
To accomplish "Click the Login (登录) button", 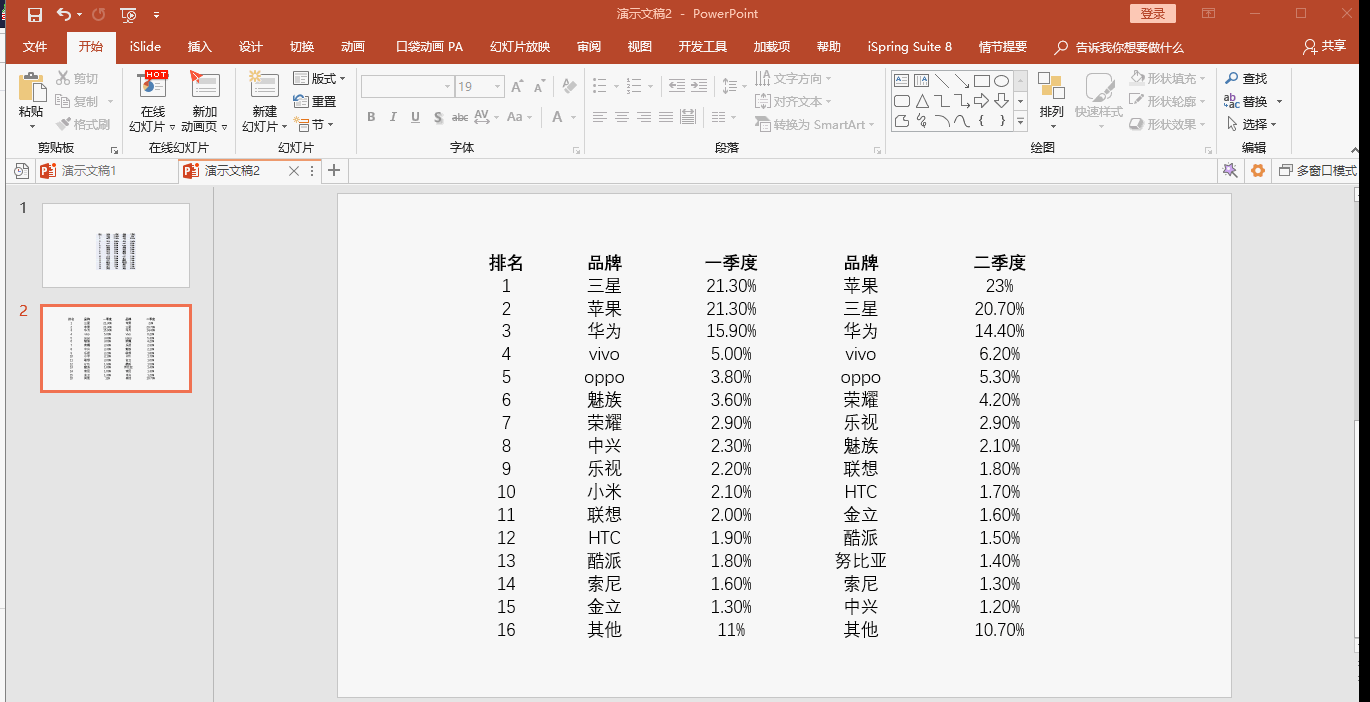I will [x=1153, y=14].
